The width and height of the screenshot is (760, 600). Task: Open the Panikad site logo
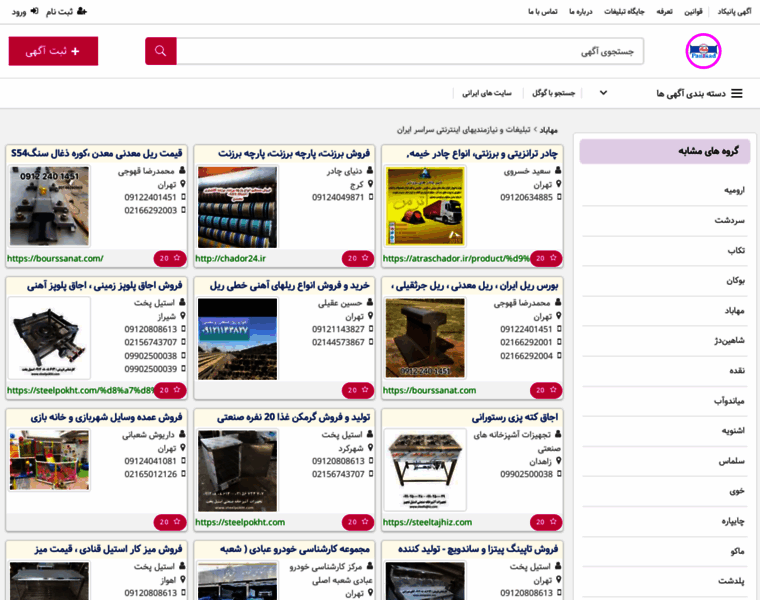coord(703,51)
